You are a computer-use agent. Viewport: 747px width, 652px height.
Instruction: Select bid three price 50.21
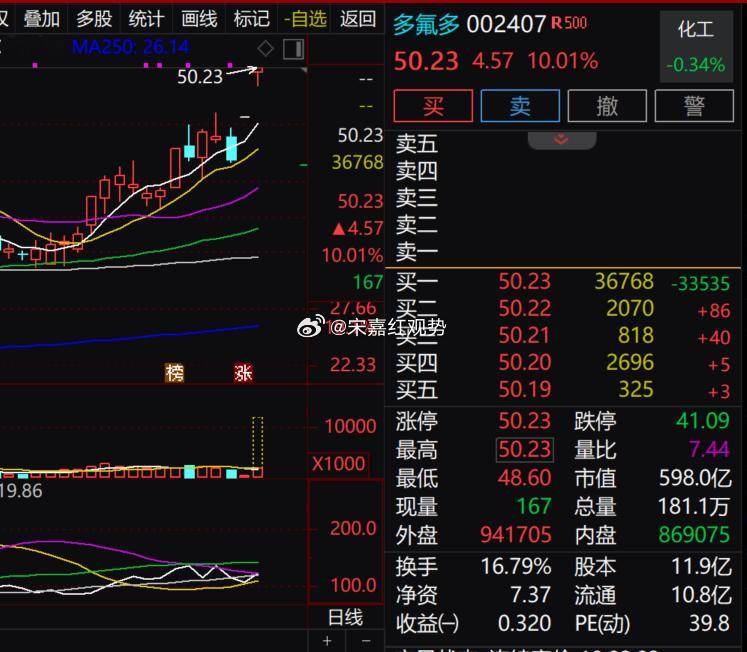click(x=525, y=336)
